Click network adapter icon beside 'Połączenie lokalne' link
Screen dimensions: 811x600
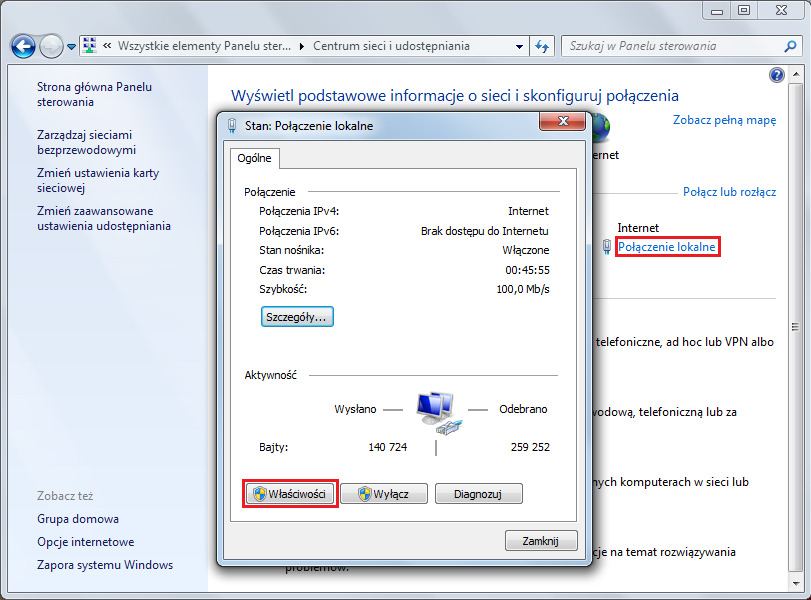607,247
